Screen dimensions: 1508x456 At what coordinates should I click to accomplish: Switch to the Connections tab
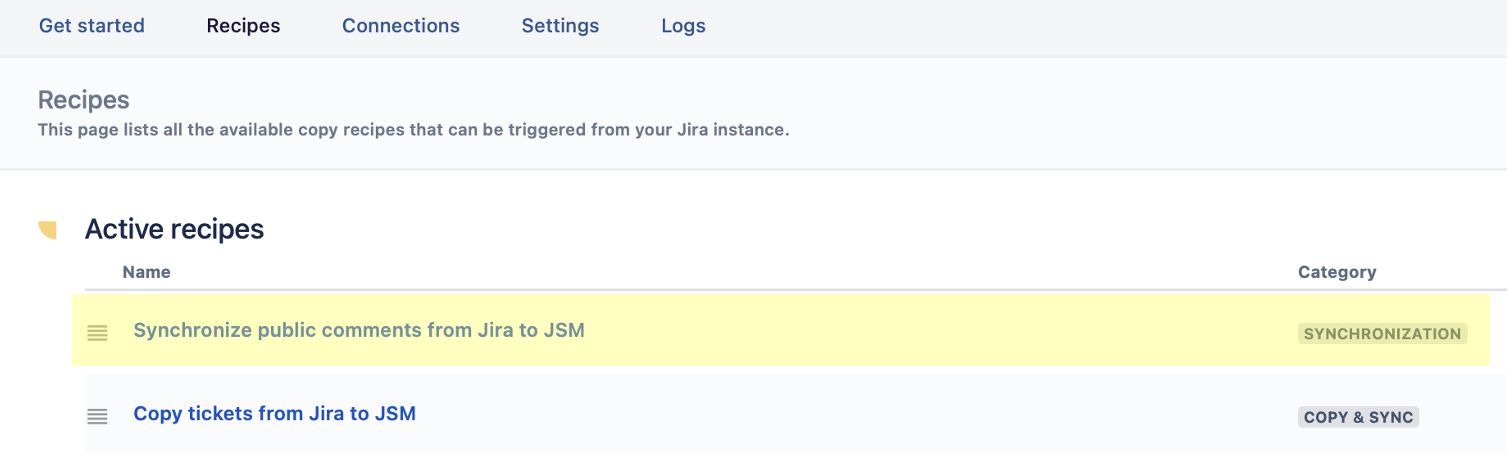pos(401,26)
